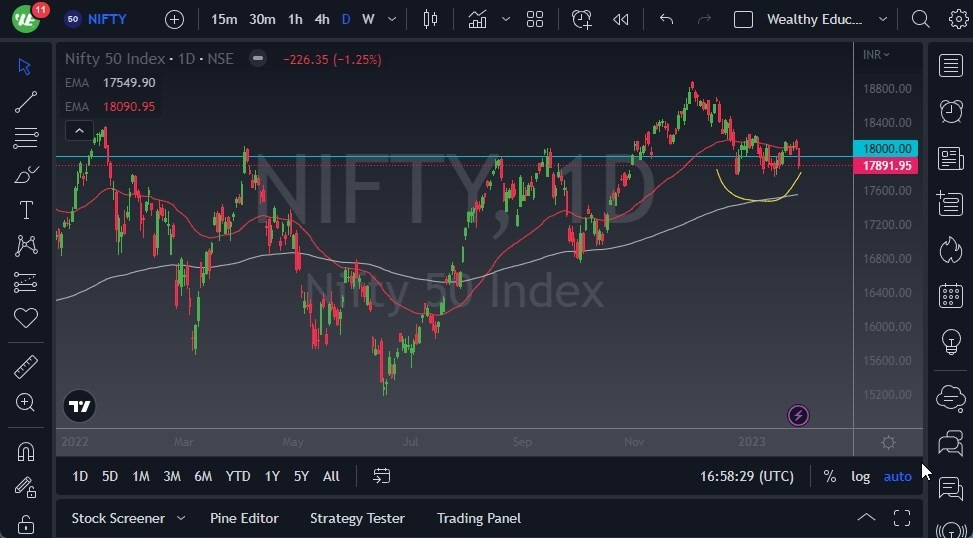
Task: Expand the timeframe list dropdown
Action: (x=392, y=20)
